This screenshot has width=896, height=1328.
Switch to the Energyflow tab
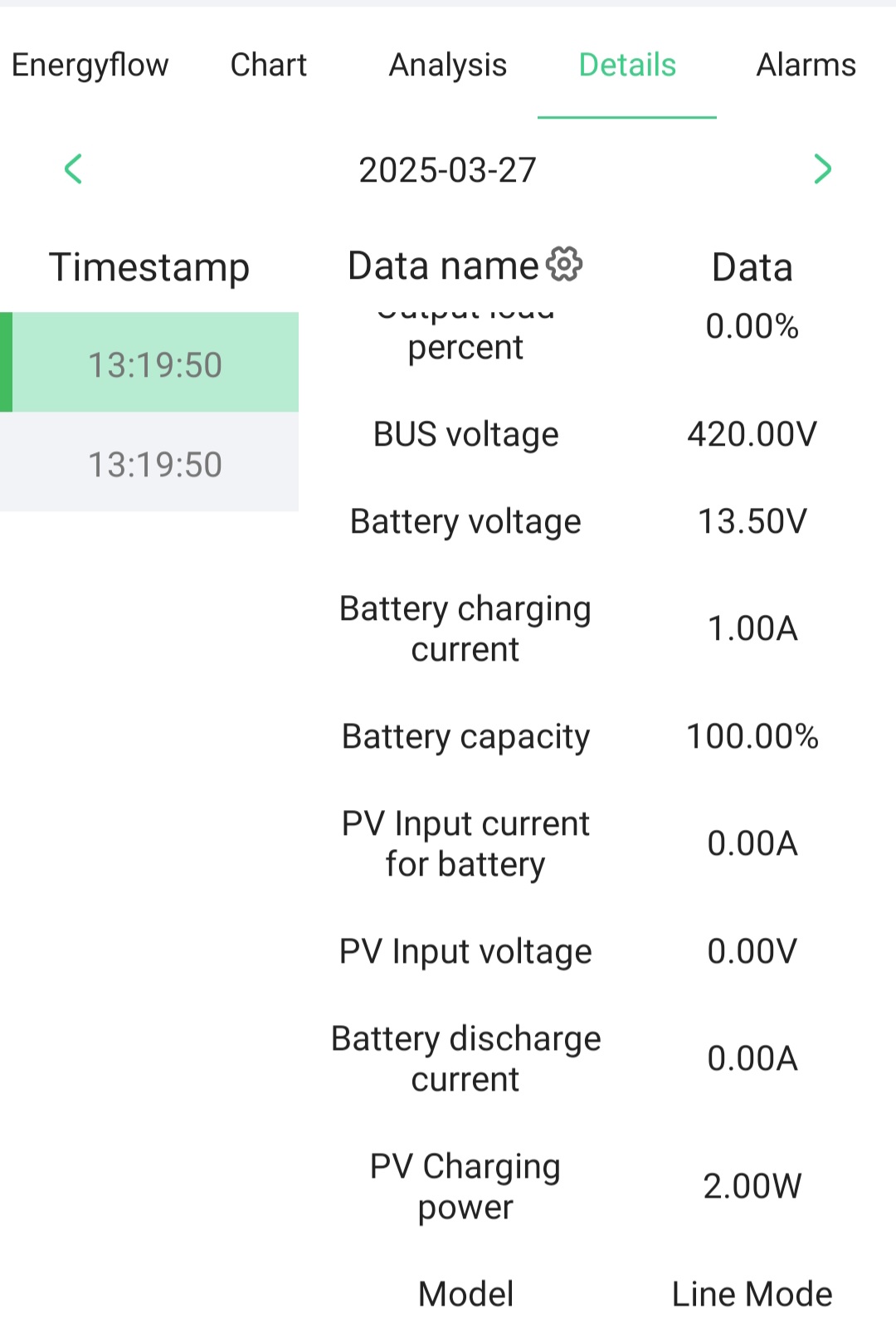click(x=90, y=65)
